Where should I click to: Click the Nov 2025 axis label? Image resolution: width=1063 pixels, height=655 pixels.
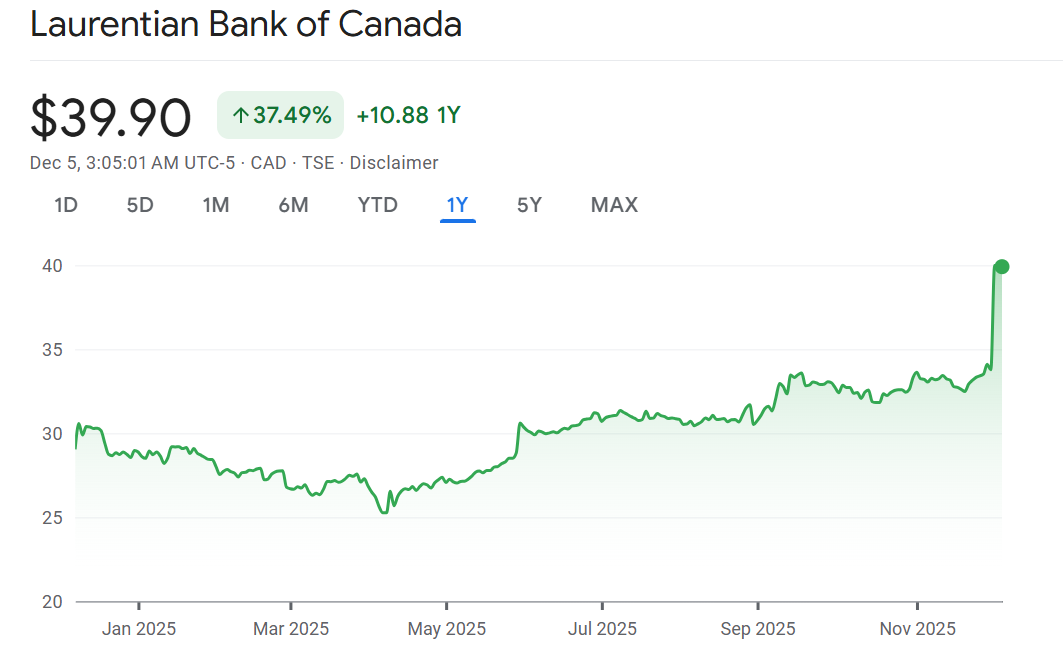click(917, 629)
